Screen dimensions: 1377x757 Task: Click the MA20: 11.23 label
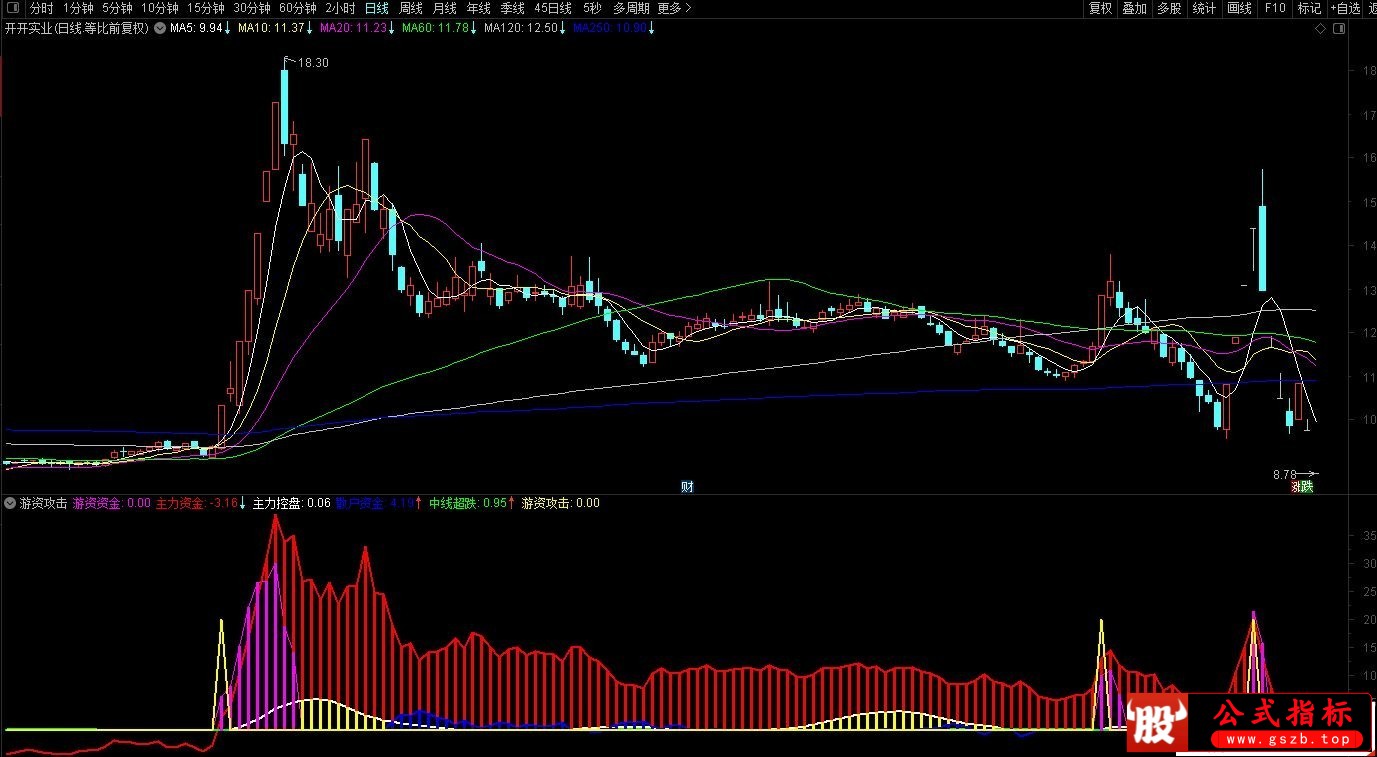tap(351, 29)
